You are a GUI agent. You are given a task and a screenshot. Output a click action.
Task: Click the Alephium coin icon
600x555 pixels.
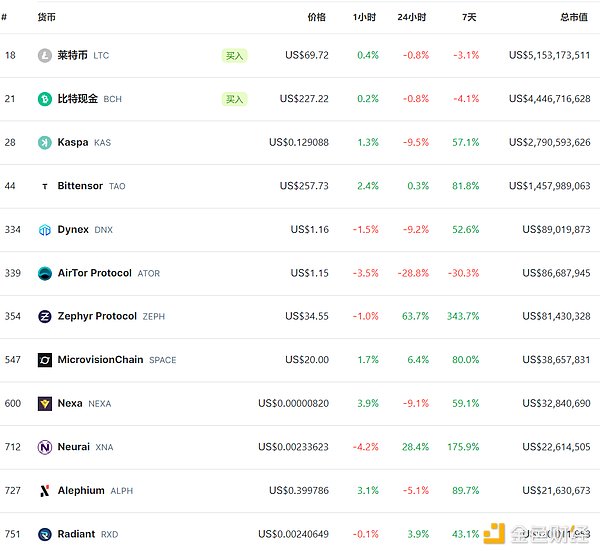coord(45,491)
